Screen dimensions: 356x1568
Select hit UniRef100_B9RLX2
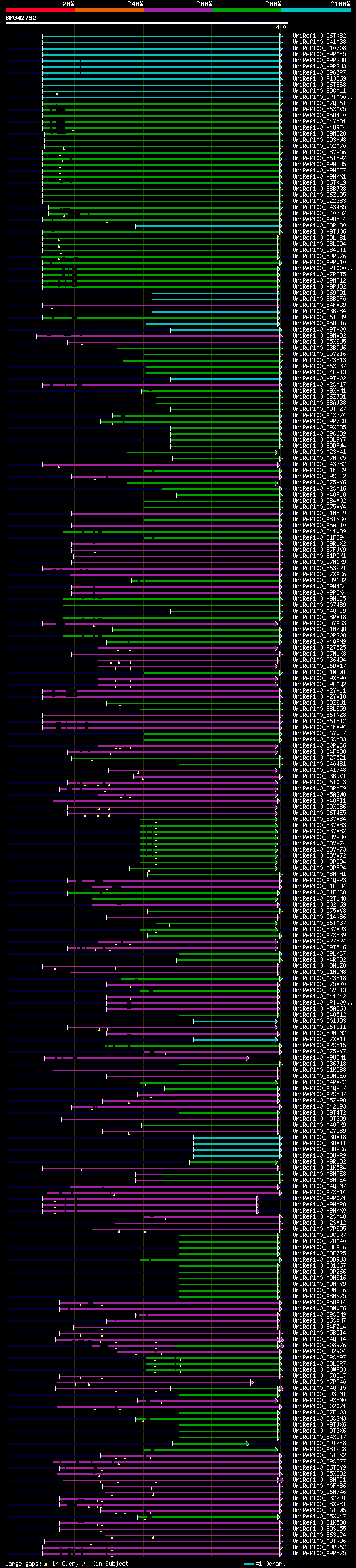(x=319, y=543)
